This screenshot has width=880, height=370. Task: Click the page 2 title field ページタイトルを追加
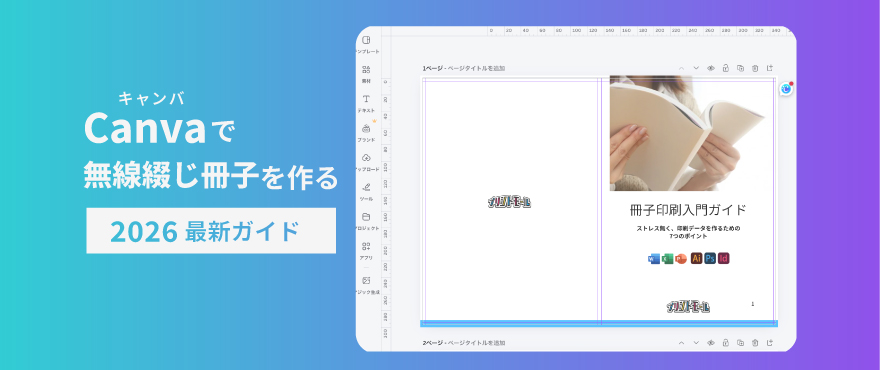[476, 342]
